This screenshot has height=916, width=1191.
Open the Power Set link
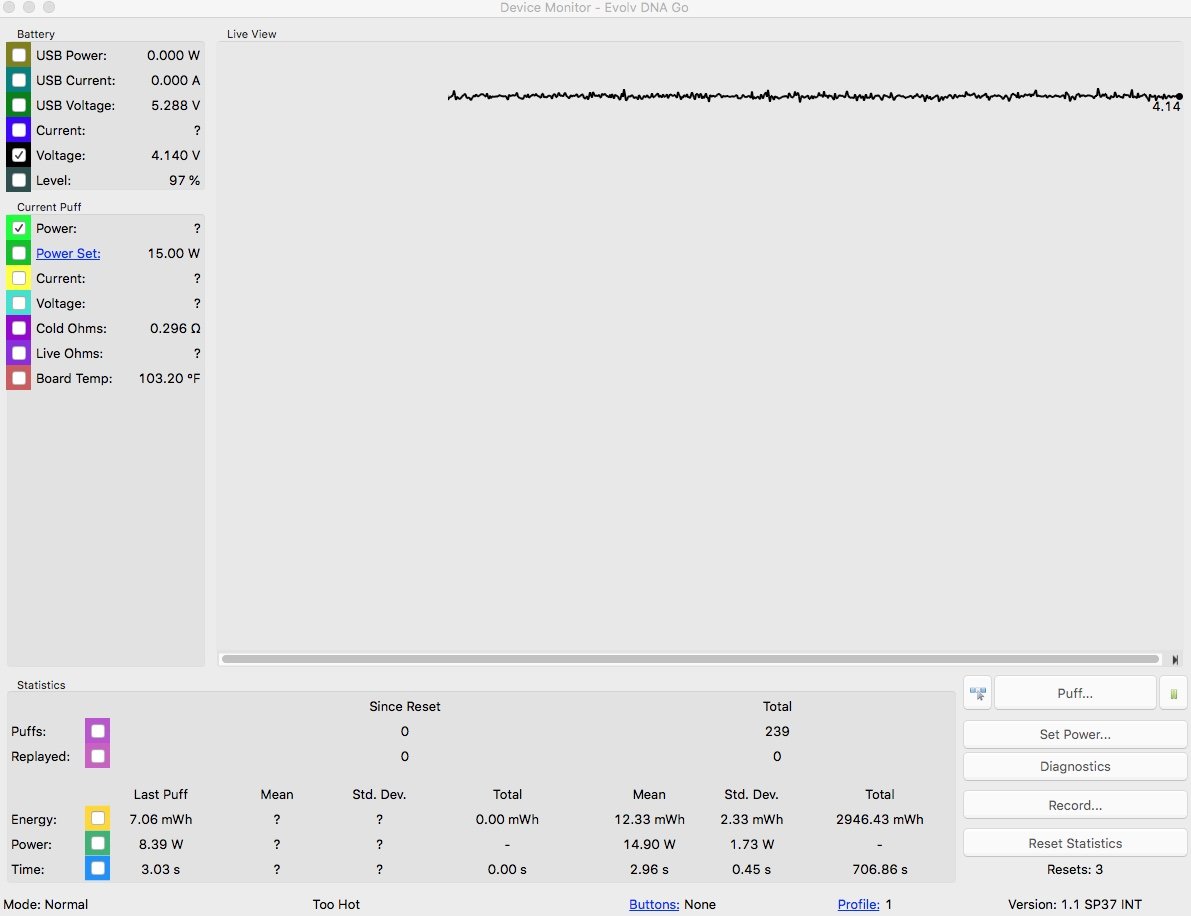point(68,253)
